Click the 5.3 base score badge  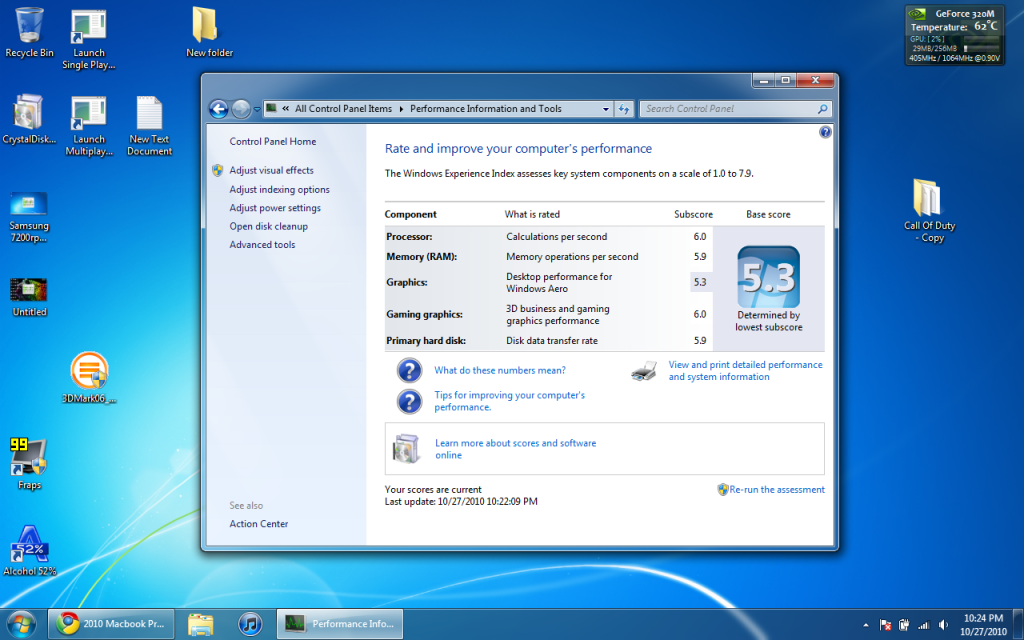769,277
